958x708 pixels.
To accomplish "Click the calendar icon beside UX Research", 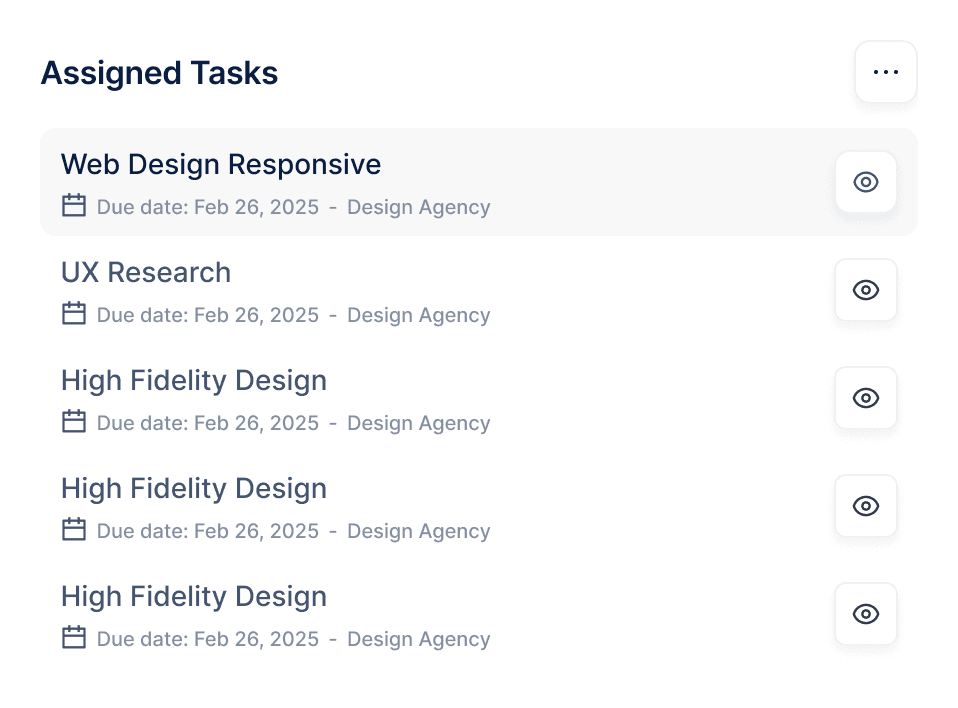I will pyautogui.click(x=74, y=313).
